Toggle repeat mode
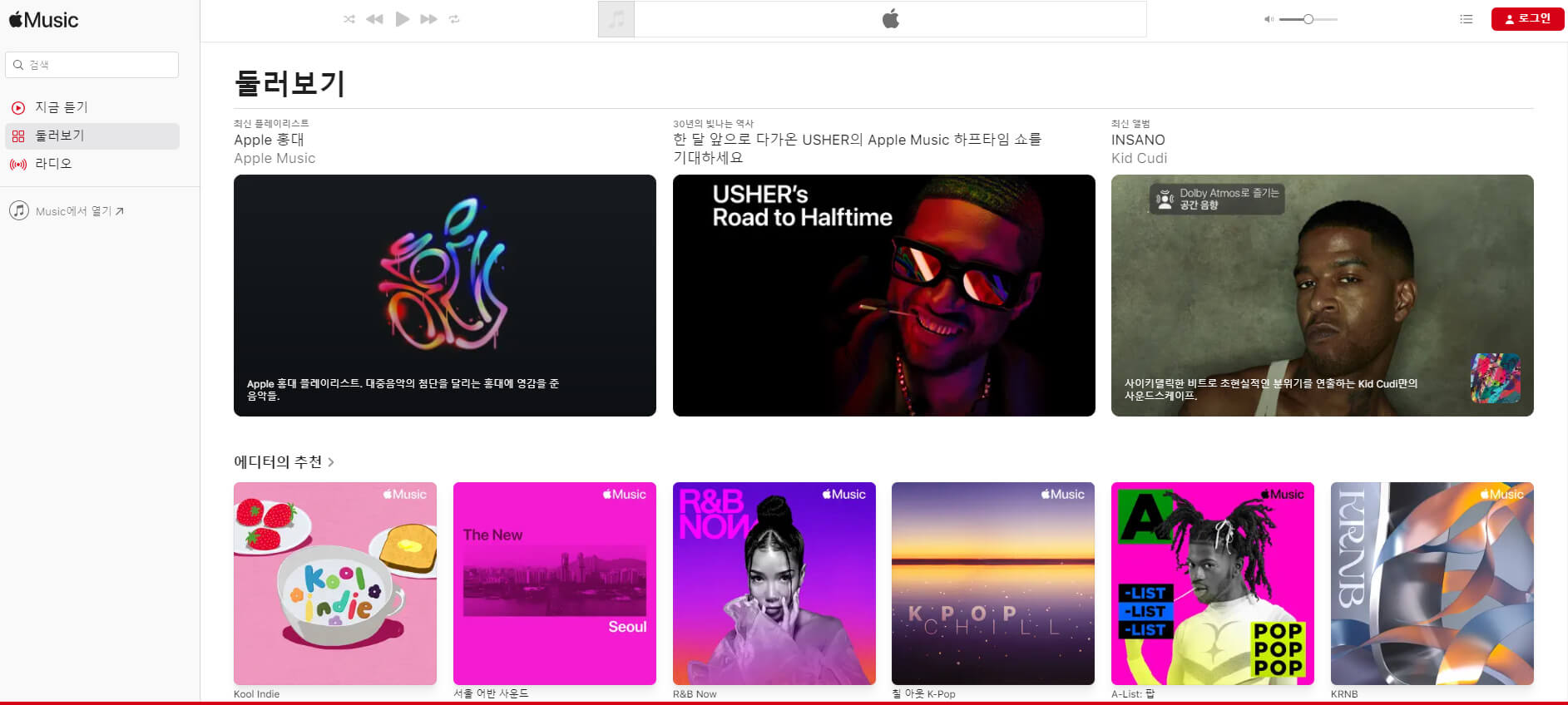Screen dimensions: 1568x705 click(x=454, y=19)
